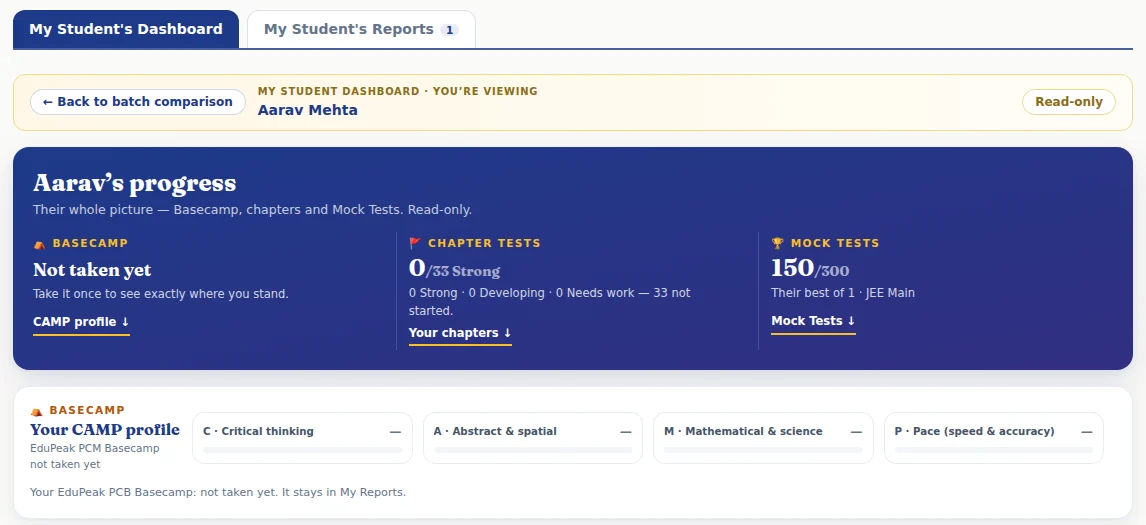Click the Mathematical & science progress bar
Image resolution: width=1146 pixels, height=525 pixels.
coord(763,450)
